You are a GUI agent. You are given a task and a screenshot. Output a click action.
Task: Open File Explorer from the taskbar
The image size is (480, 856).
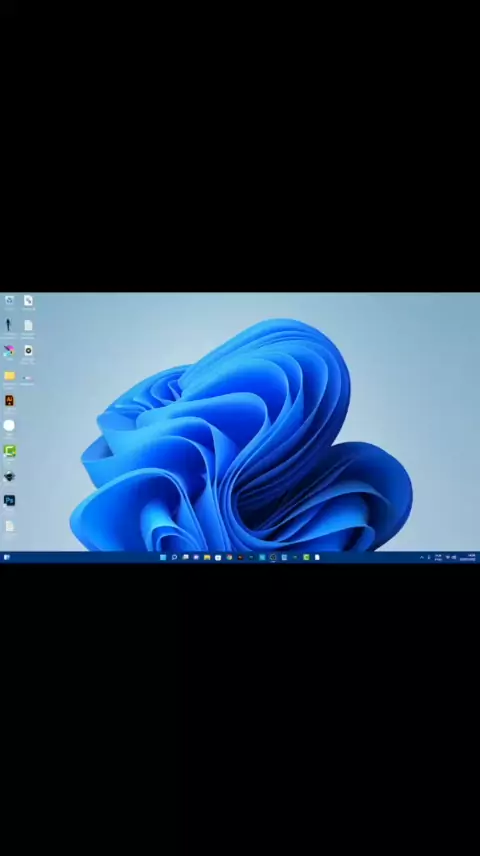207,557
